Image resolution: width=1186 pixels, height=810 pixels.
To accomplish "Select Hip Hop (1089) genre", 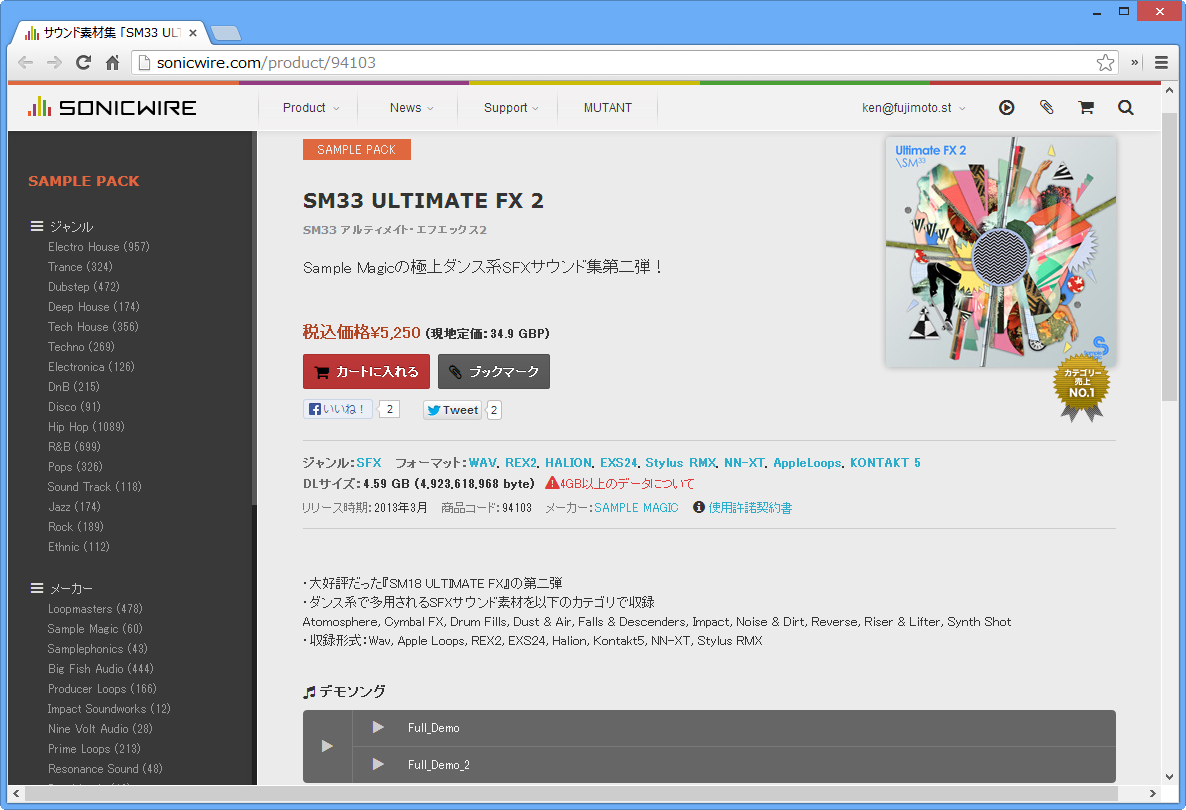I will pyautogui.click(x=86, y=427).
